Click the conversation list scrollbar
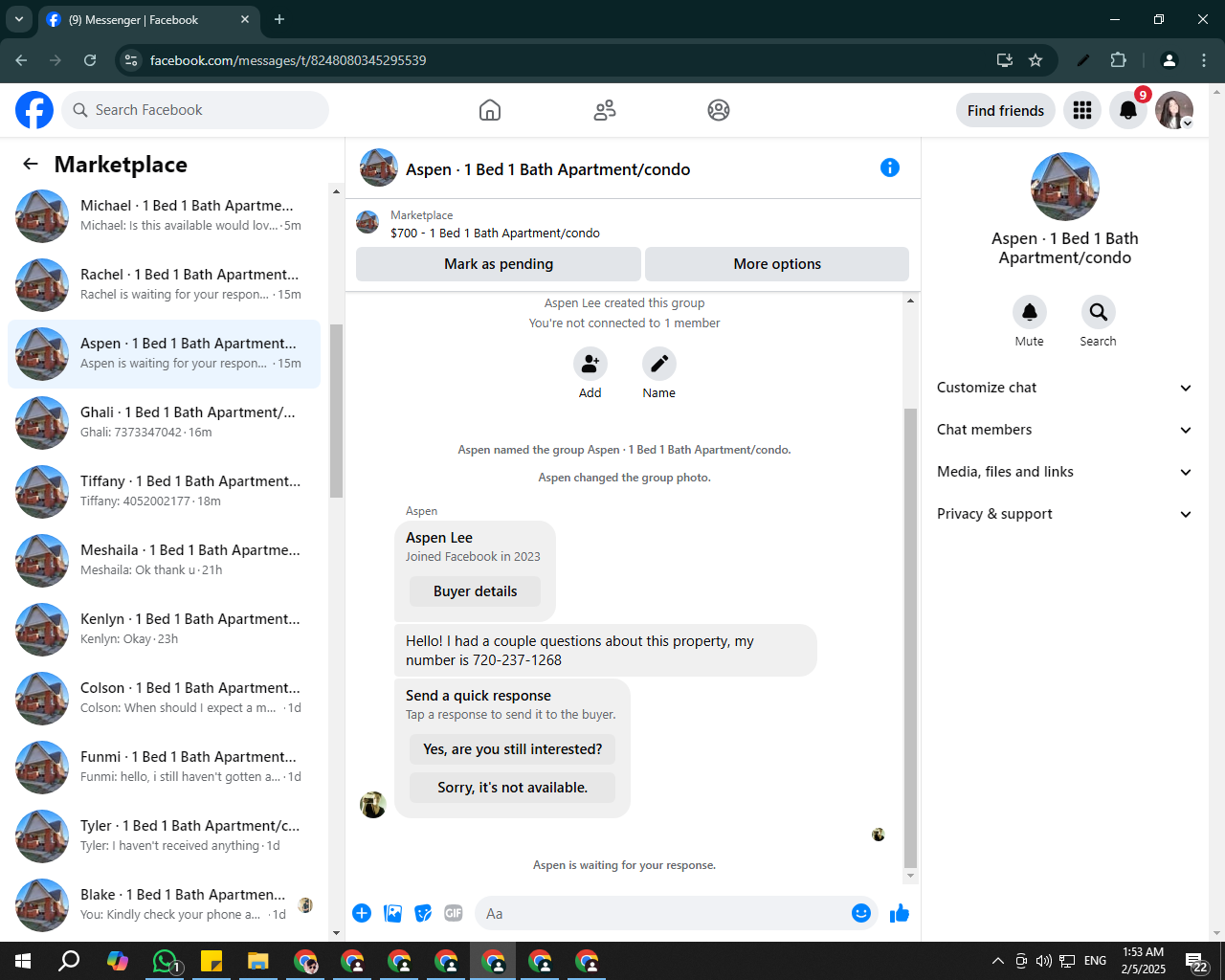1225x980 pixels. point(336,411)
